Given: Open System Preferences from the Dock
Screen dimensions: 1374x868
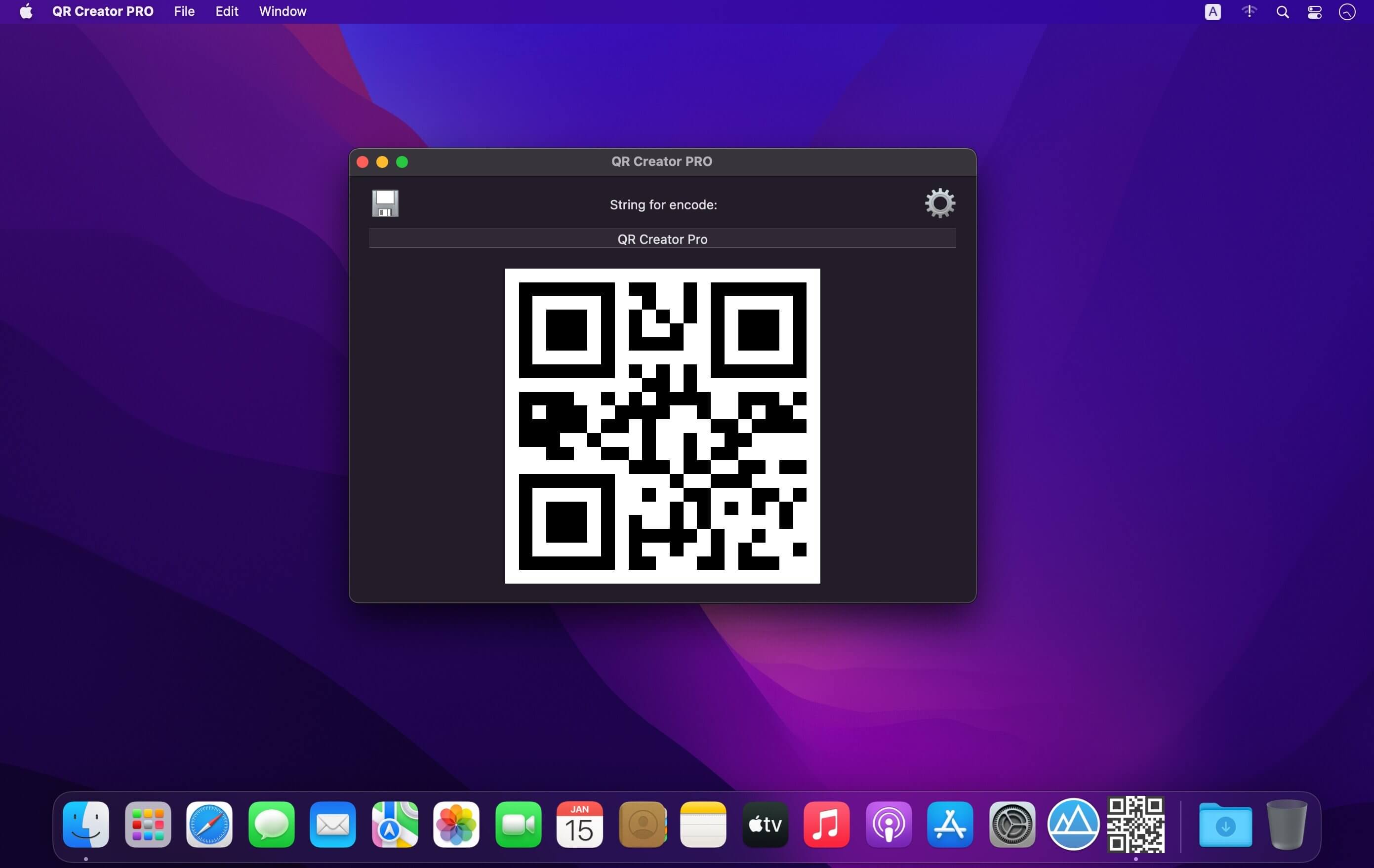Looking at the screenshot, I should click(1012, 824).
